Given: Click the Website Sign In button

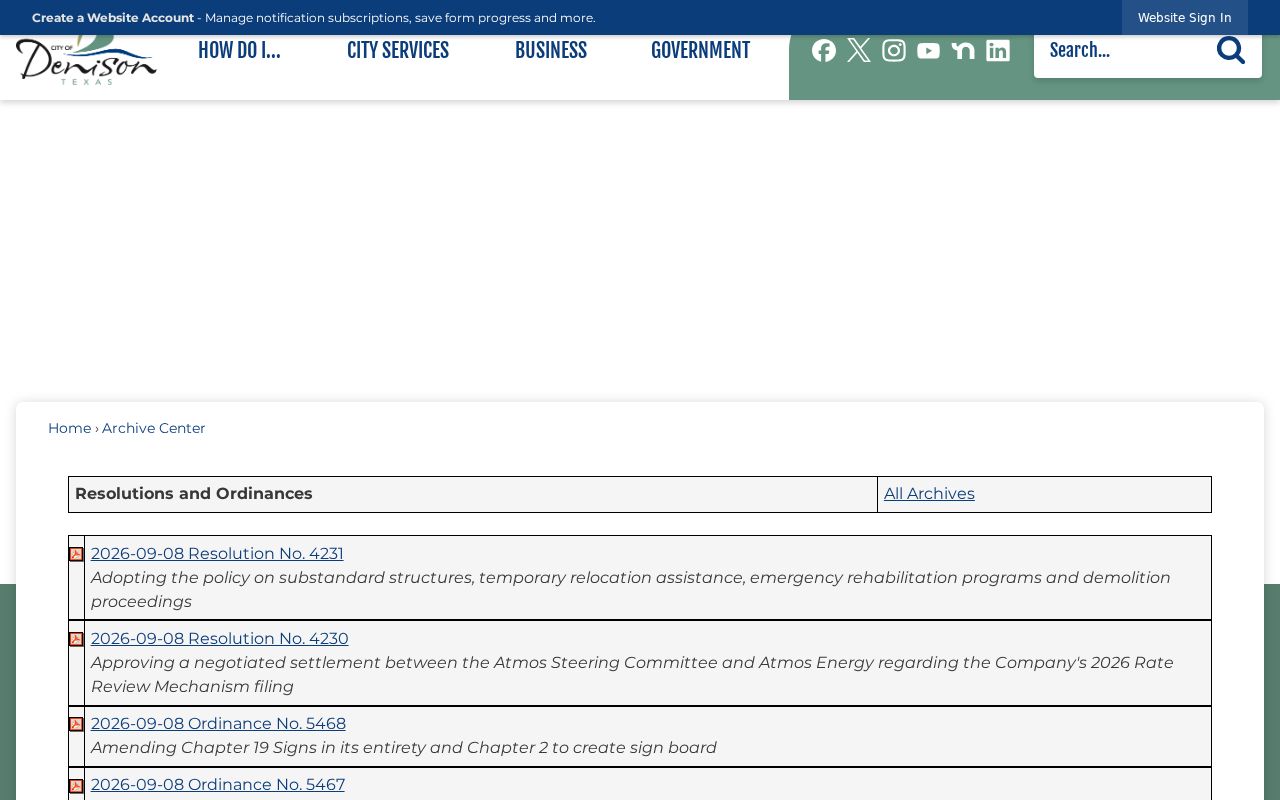Looking at the screenshot, I should tap(1184, 18).
